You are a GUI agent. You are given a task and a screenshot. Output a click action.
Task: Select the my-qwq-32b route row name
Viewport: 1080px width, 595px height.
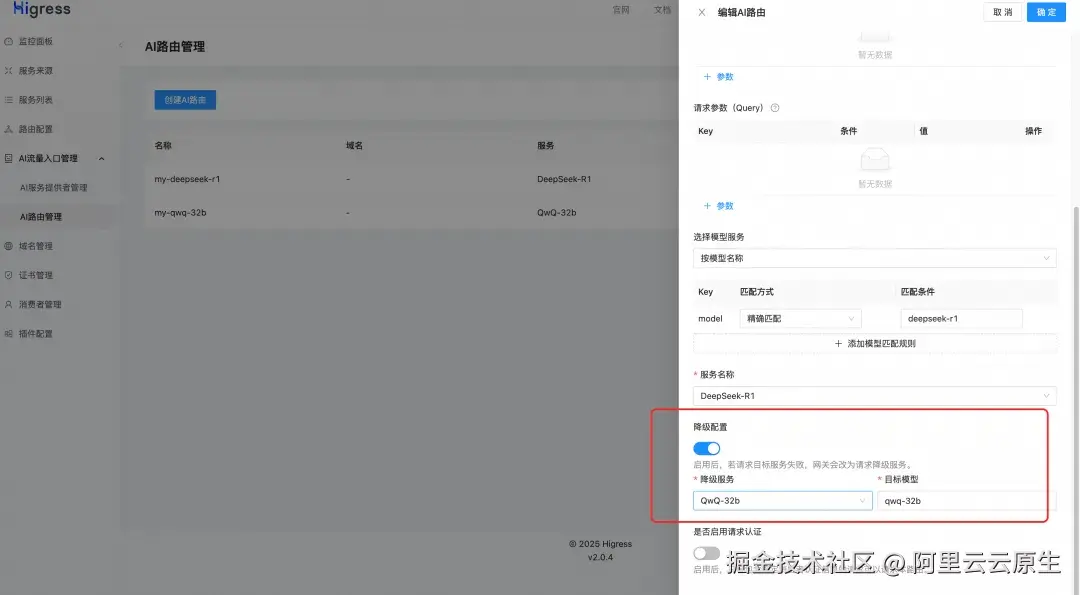[180, 213]
